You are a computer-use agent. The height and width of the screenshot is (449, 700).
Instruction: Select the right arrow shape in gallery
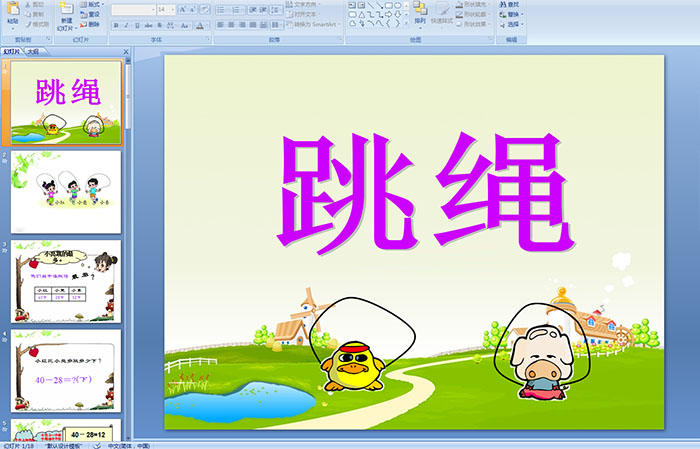click(x=388, y=15)
